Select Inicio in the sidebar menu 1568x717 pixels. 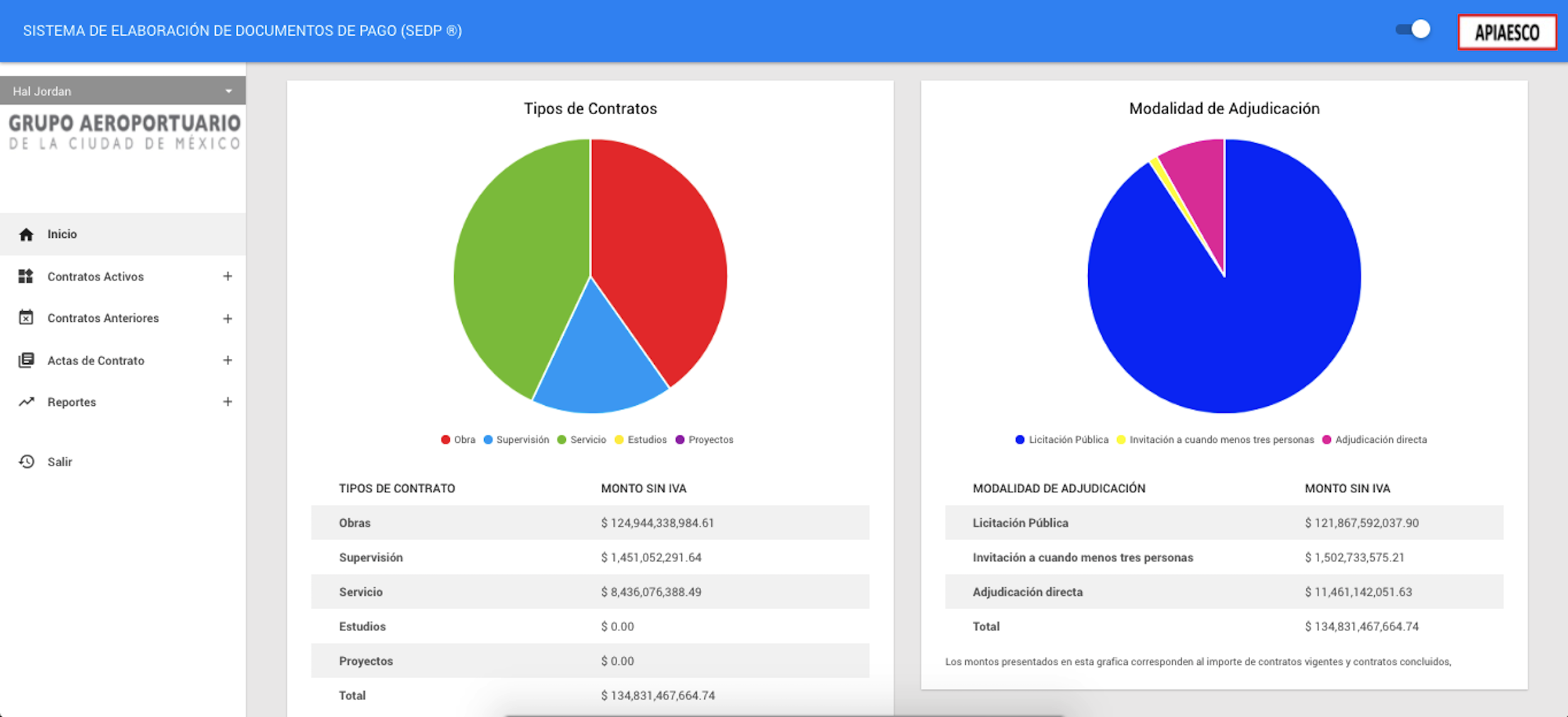coord(62,235)
